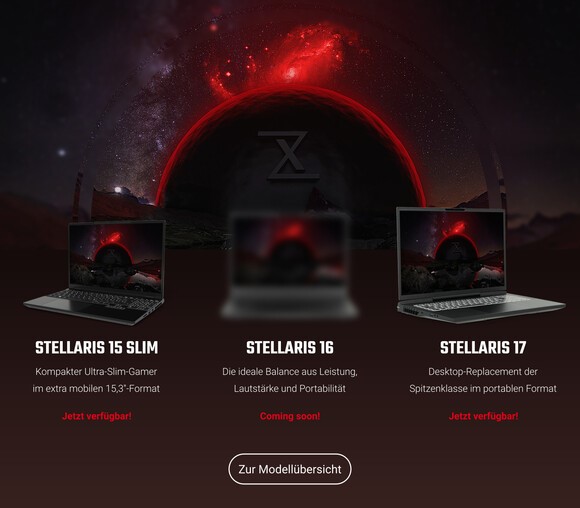The image size is (580, 508).
Task: Click Jetzt verfügbar under Stellaris 17
Action: pyautogui.click(x=483, y=416)
